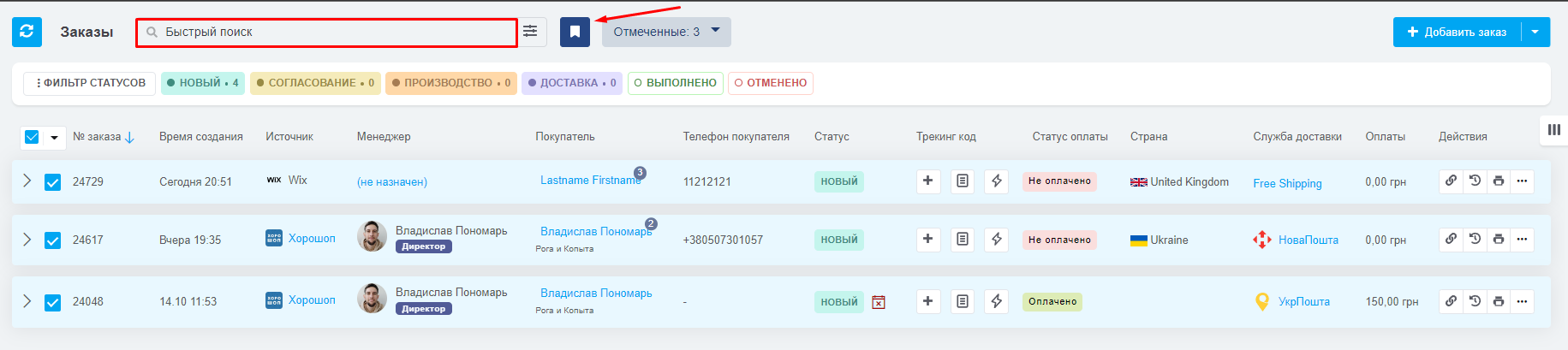Add item plus icon for order 24617
The width and height of the screenshot is (1568, 350).
point(928,239)
